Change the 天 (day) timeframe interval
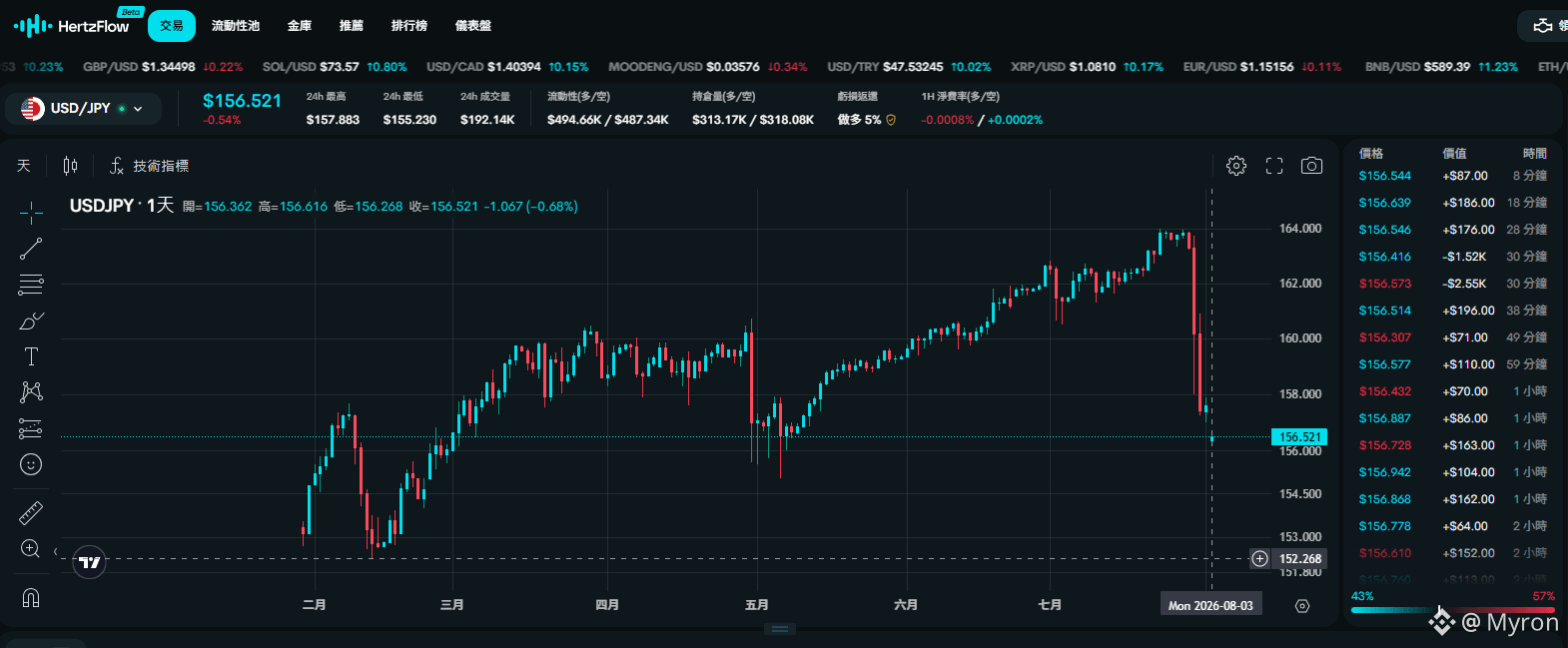This screenshot has width=1568, height=648. [24, 166]
